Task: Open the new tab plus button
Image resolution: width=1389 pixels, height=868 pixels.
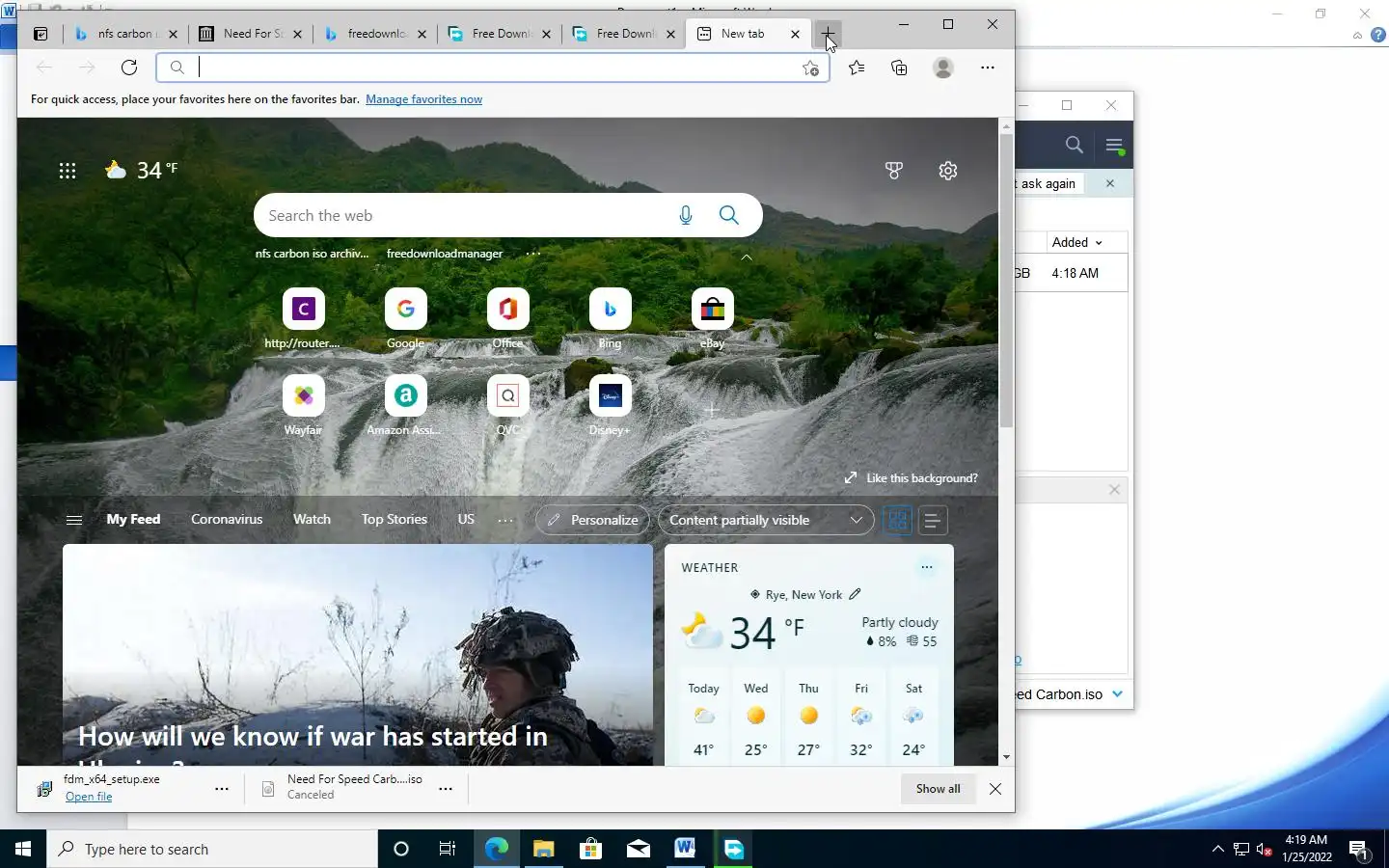Action: point(828,34)
